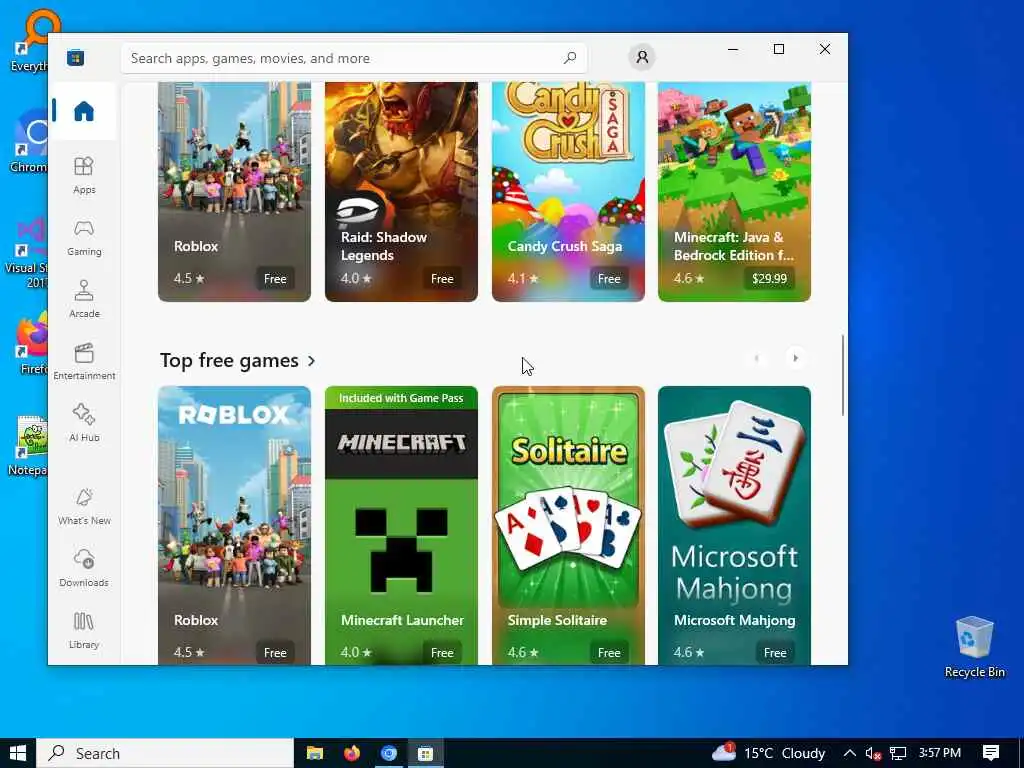
Task: Go to the Gaming section
Action: (x=84, y=237)
